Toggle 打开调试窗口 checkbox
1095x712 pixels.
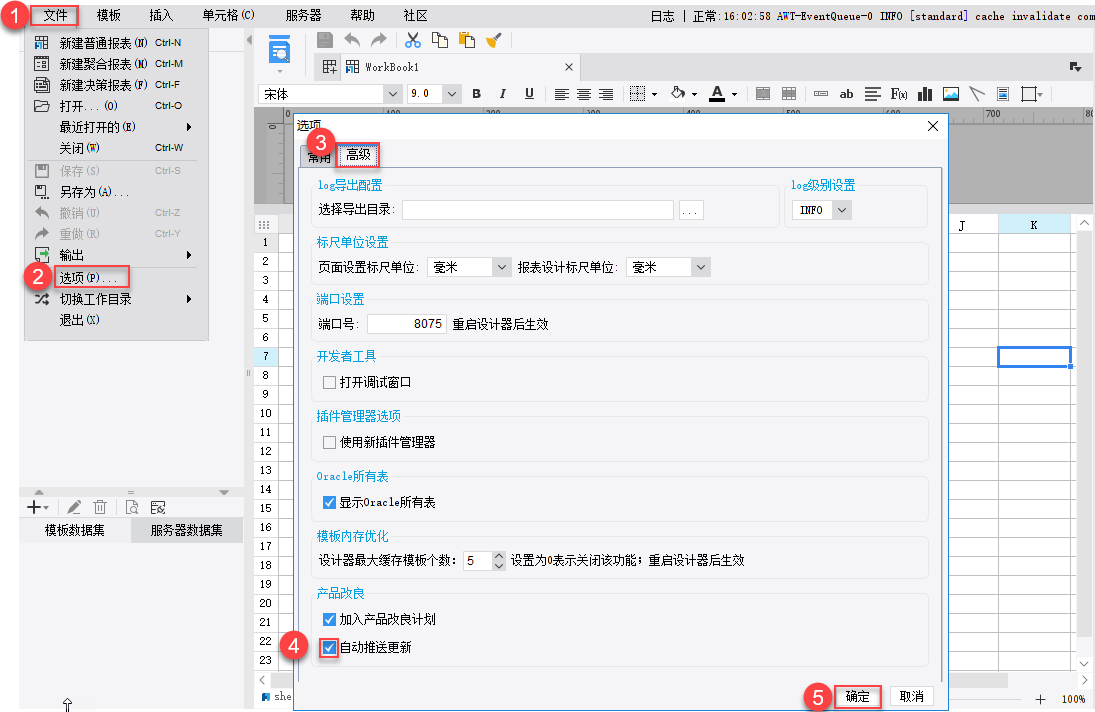[x=330, y=383]
